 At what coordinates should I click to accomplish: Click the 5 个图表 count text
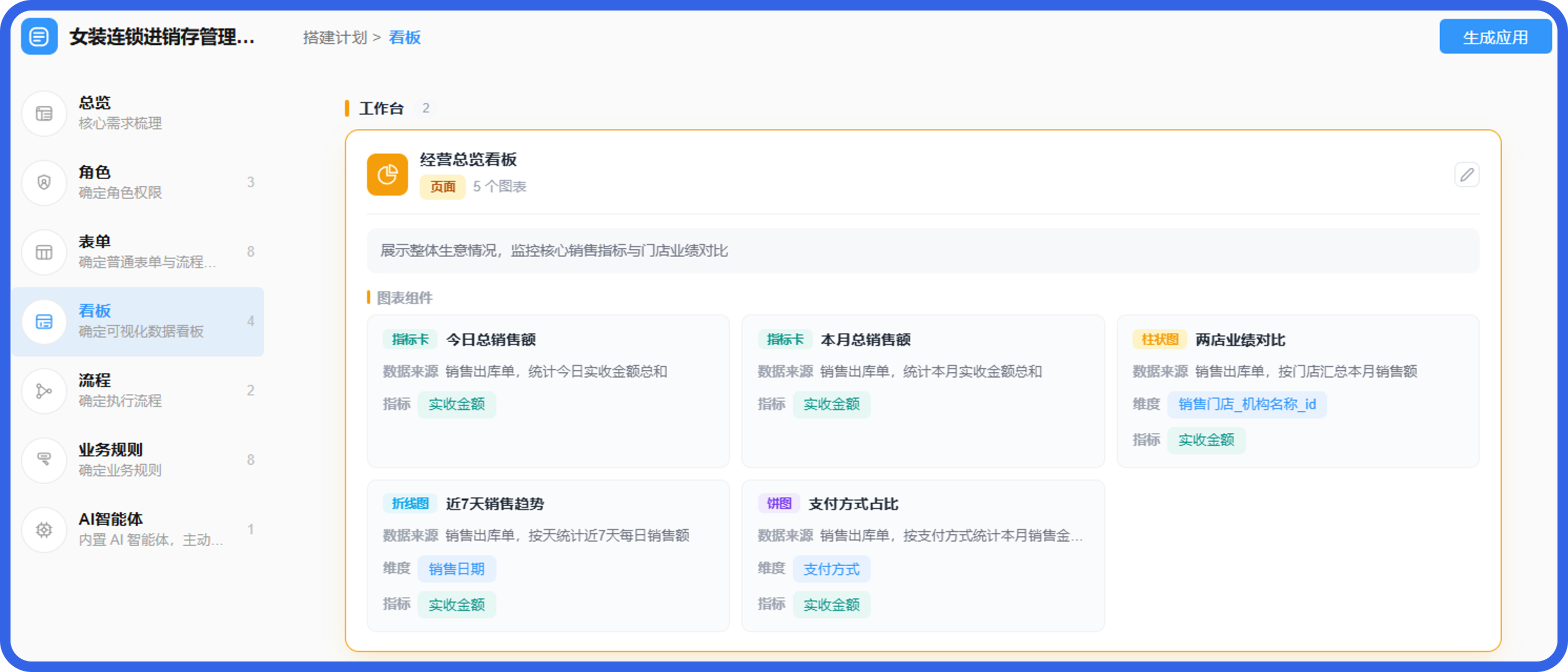(500, 187)
